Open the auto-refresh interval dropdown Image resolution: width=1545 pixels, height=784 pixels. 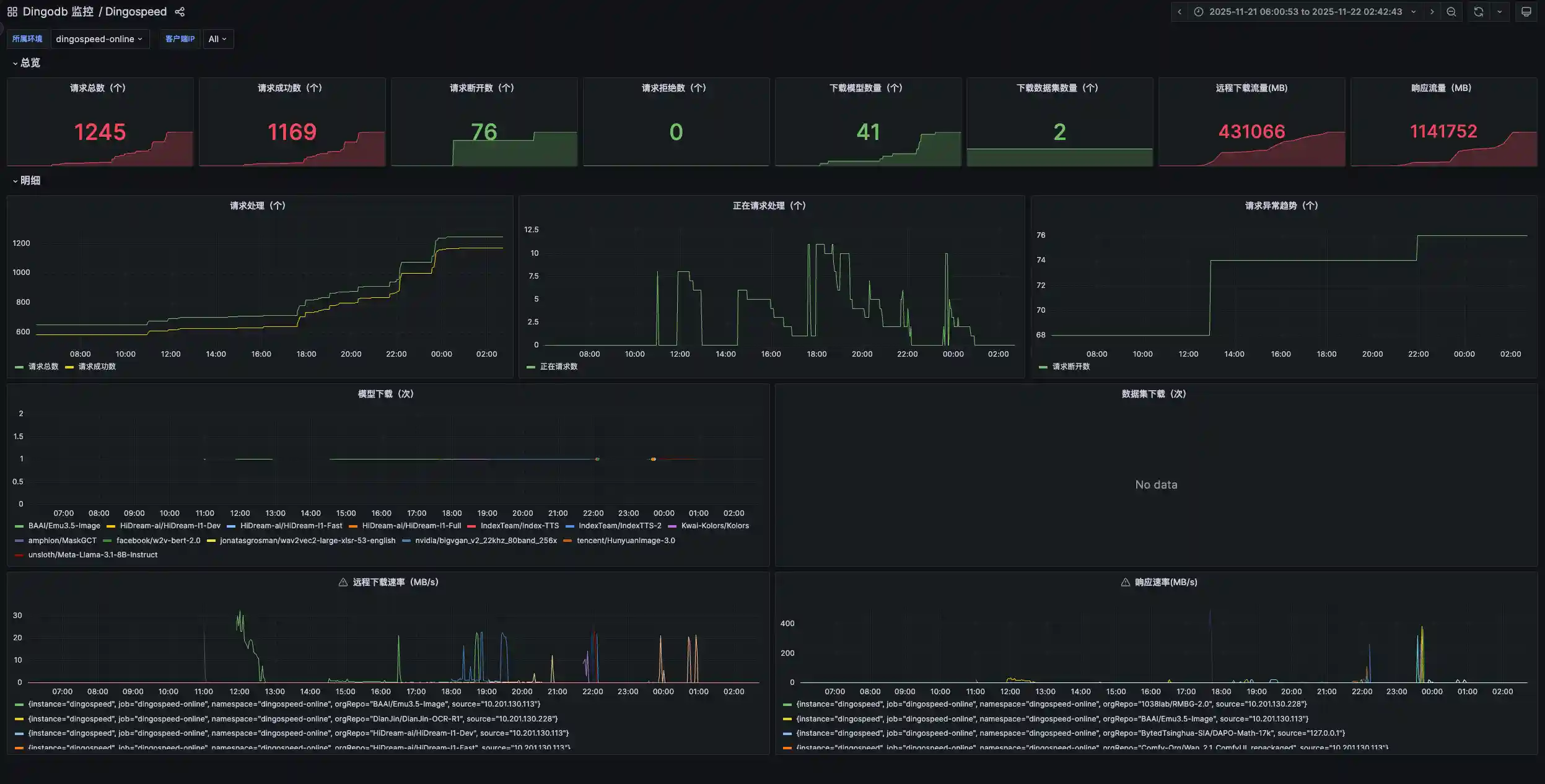[1499, 11]
